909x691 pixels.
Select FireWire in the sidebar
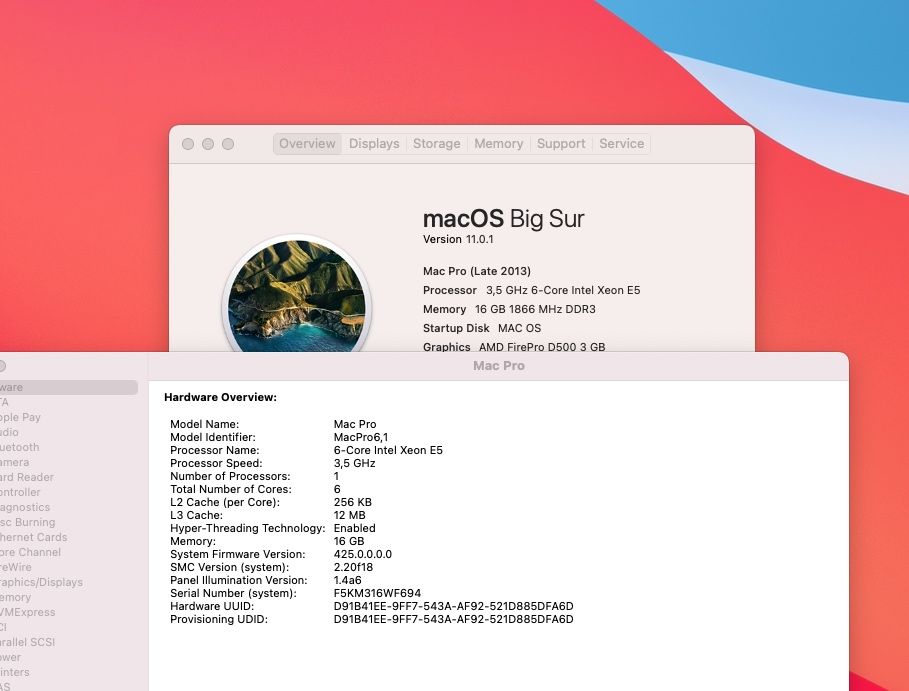click(16, 568)
